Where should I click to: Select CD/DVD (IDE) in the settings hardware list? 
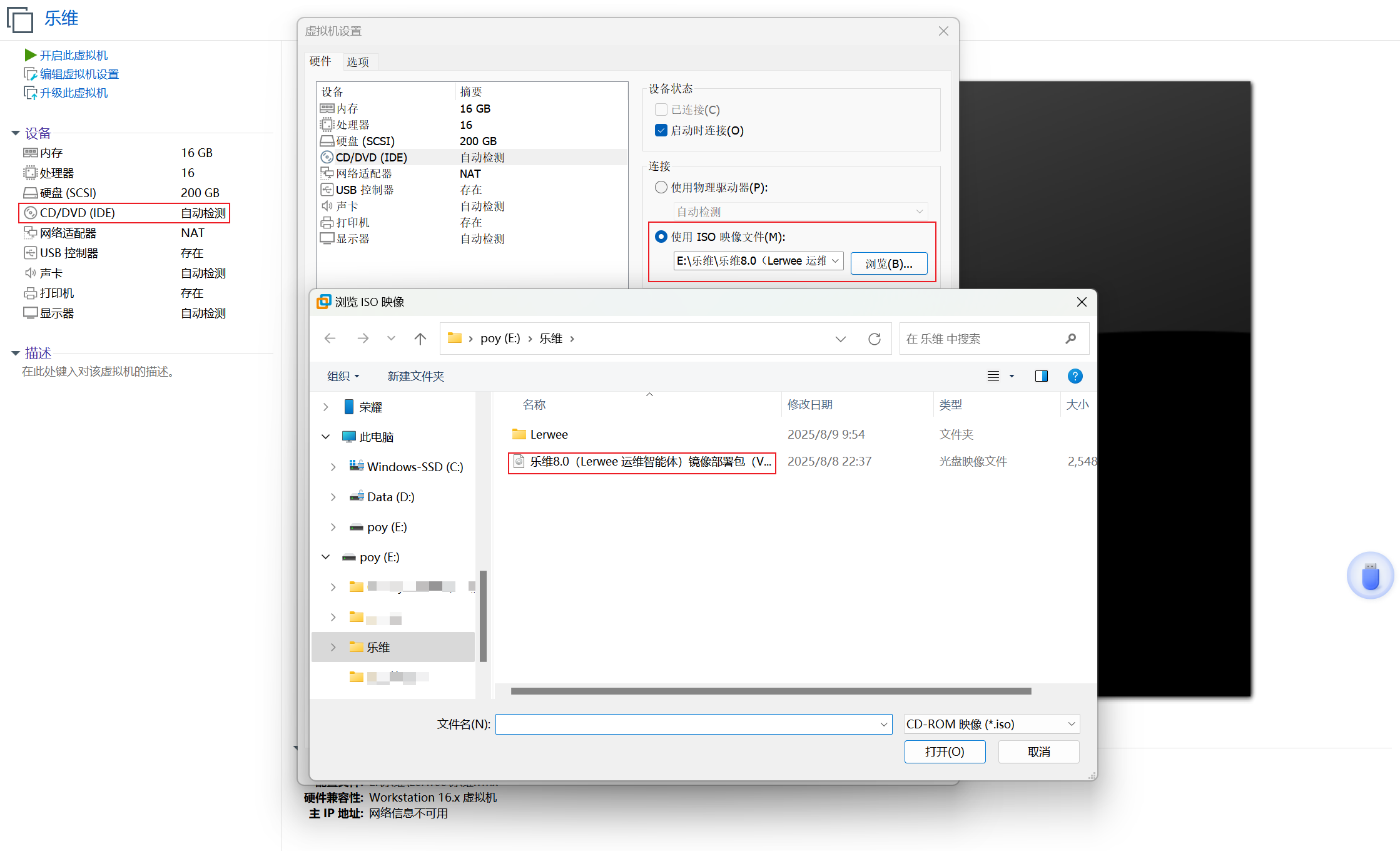[x=472, y=157]
